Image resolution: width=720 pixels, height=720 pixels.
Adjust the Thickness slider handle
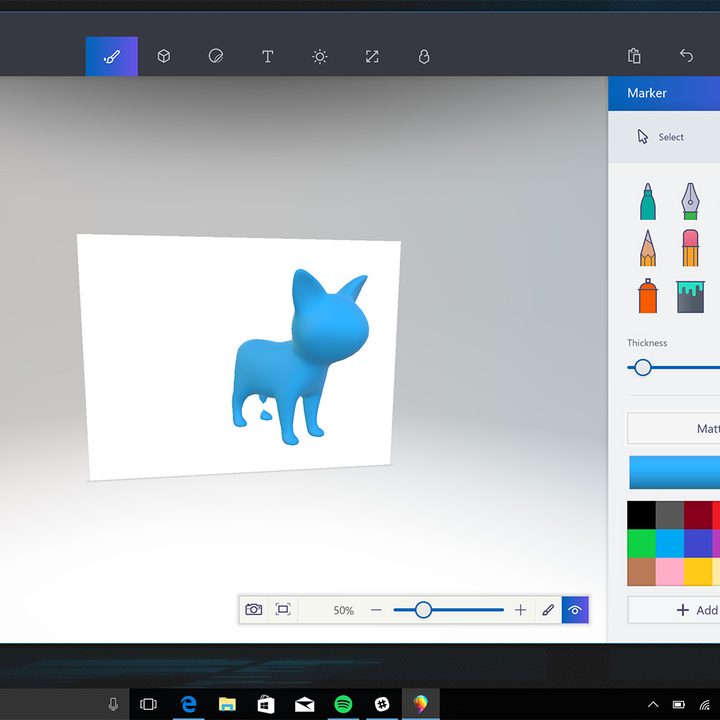642,367
